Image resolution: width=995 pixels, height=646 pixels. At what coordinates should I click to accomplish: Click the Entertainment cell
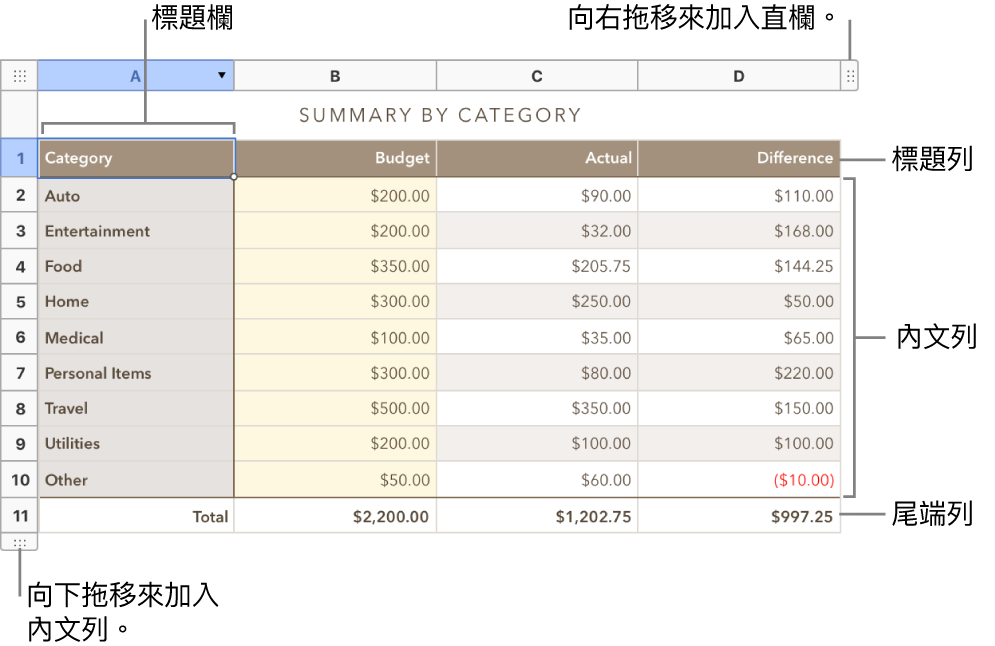click(x=137, y=231)
